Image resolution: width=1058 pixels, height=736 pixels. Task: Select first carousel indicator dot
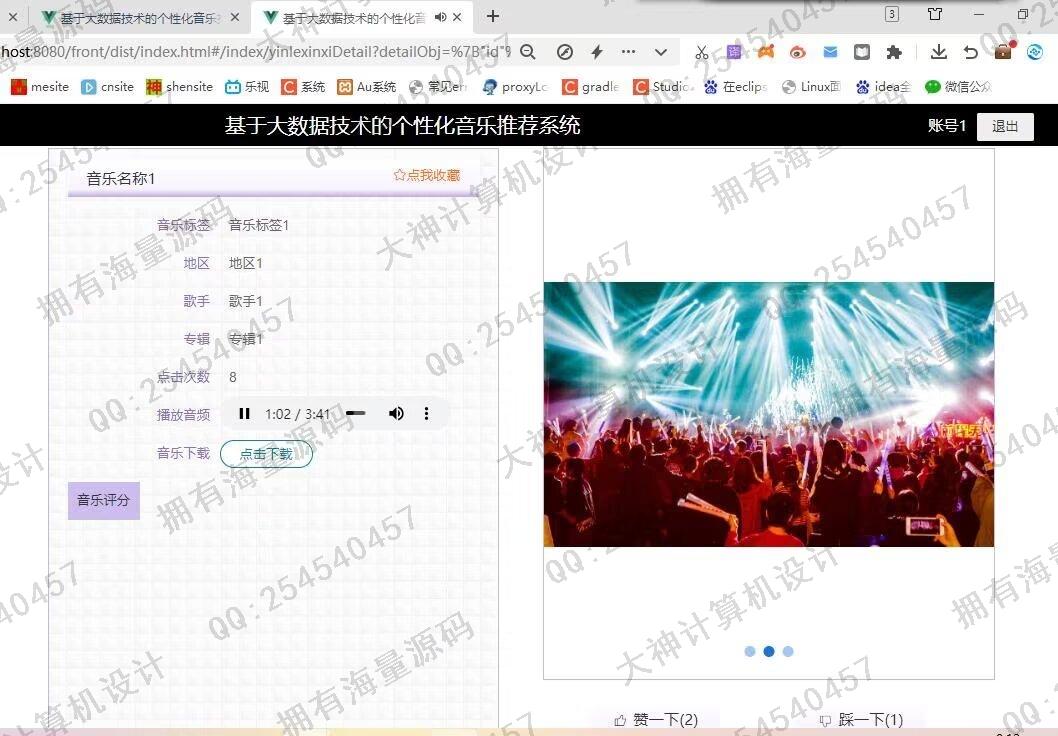(750, 651)
